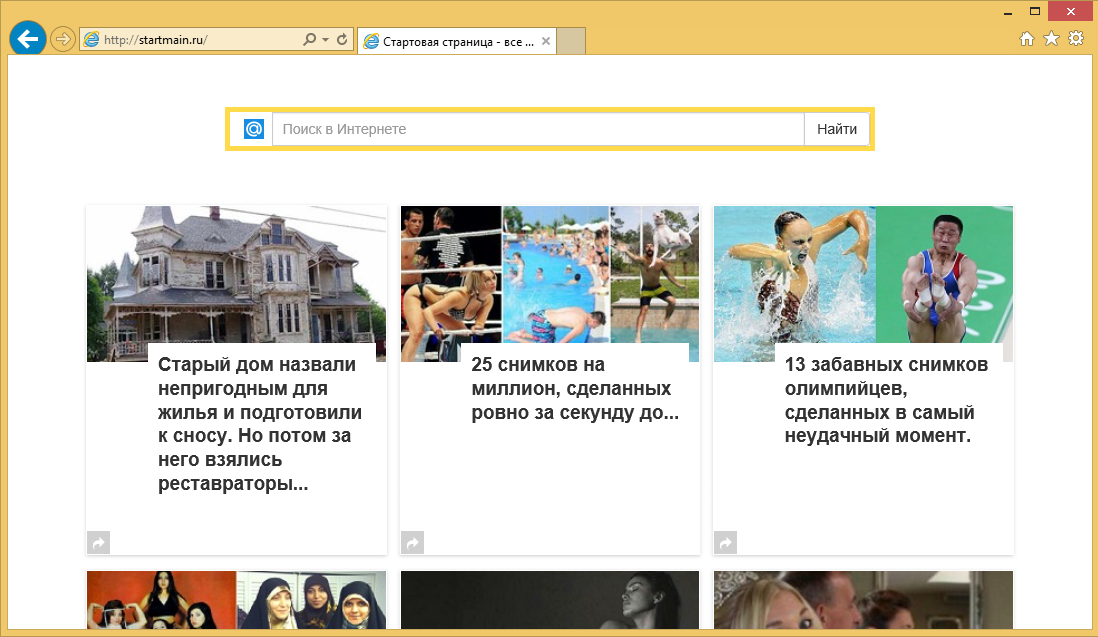Click the forward navigation arrow
The width and height of the screenshot is (1098, 637).
(62, 38)
